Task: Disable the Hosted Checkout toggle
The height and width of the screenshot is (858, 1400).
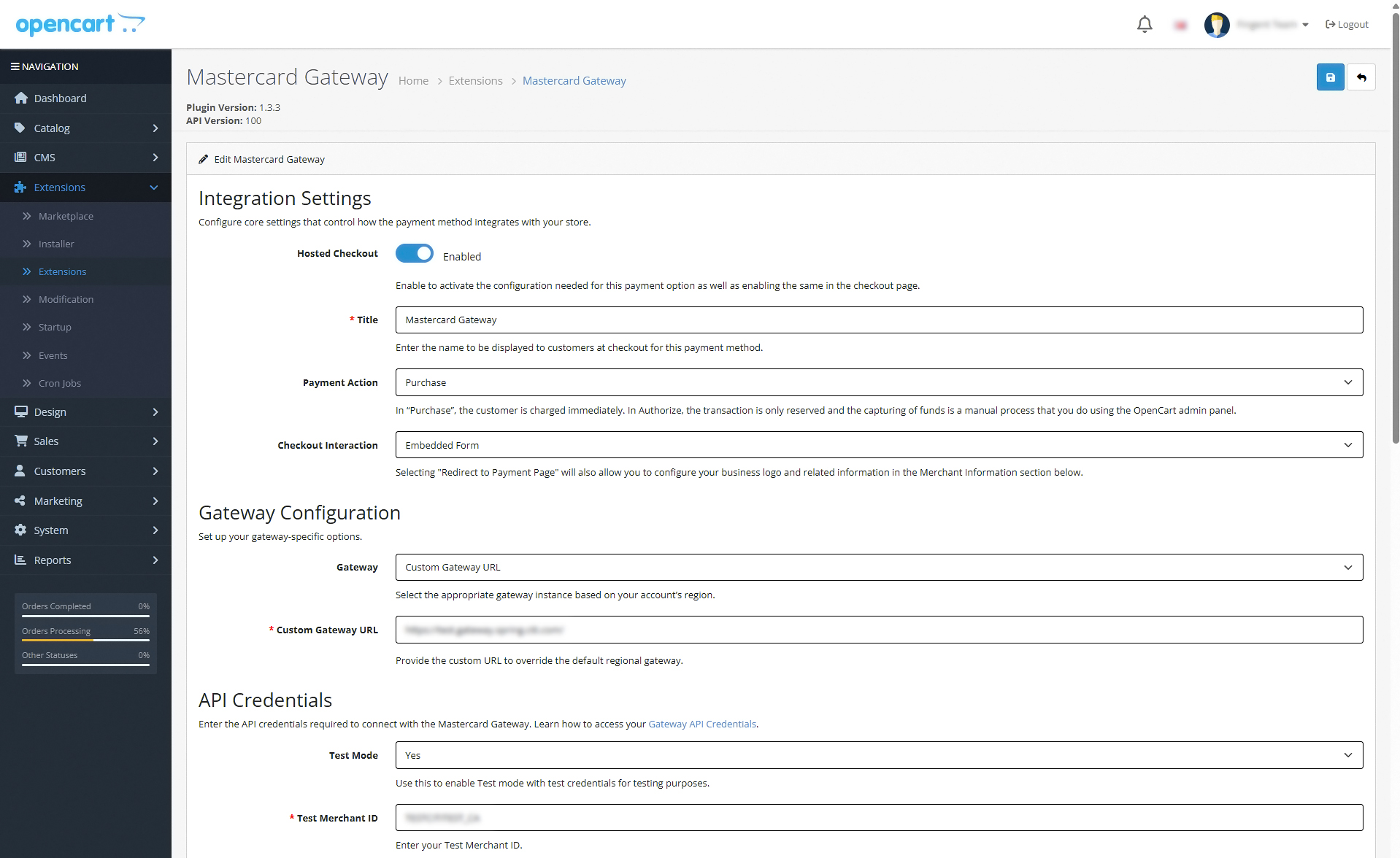Action: coord(415,253)
